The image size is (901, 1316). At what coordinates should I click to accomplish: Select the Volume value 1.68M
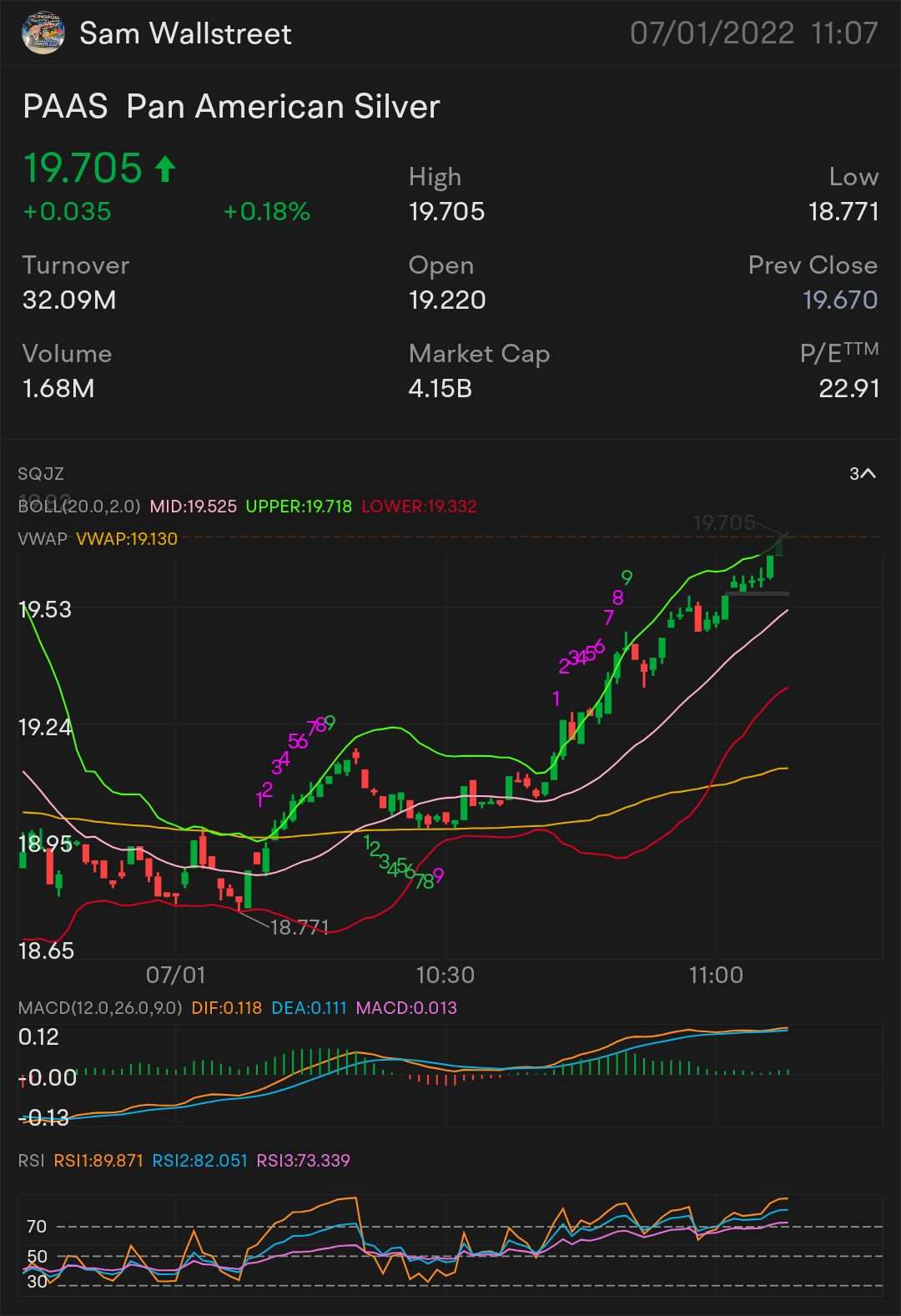(58, 388)
